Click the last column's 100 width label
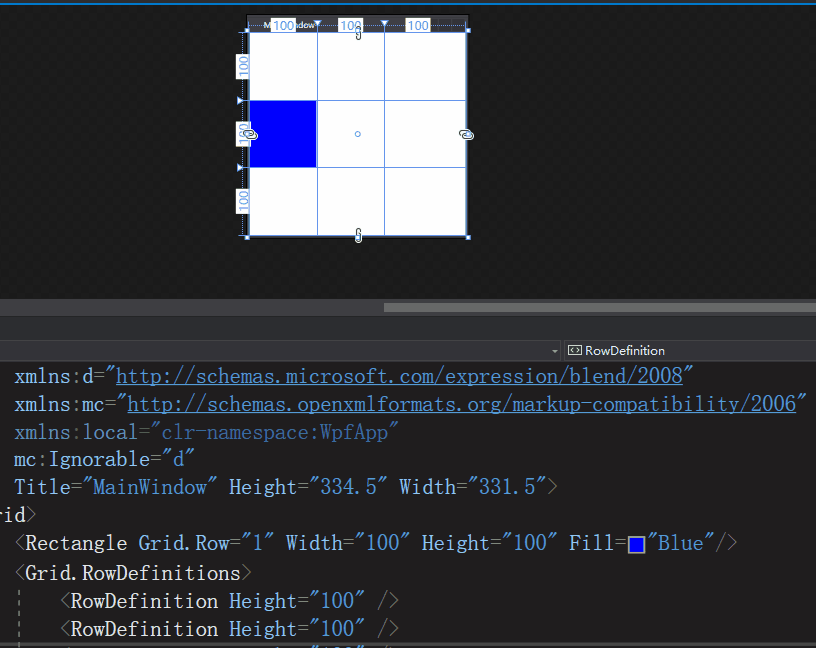Image resolution: width=816 pixels, height=648 pixels. click(418, 25)
